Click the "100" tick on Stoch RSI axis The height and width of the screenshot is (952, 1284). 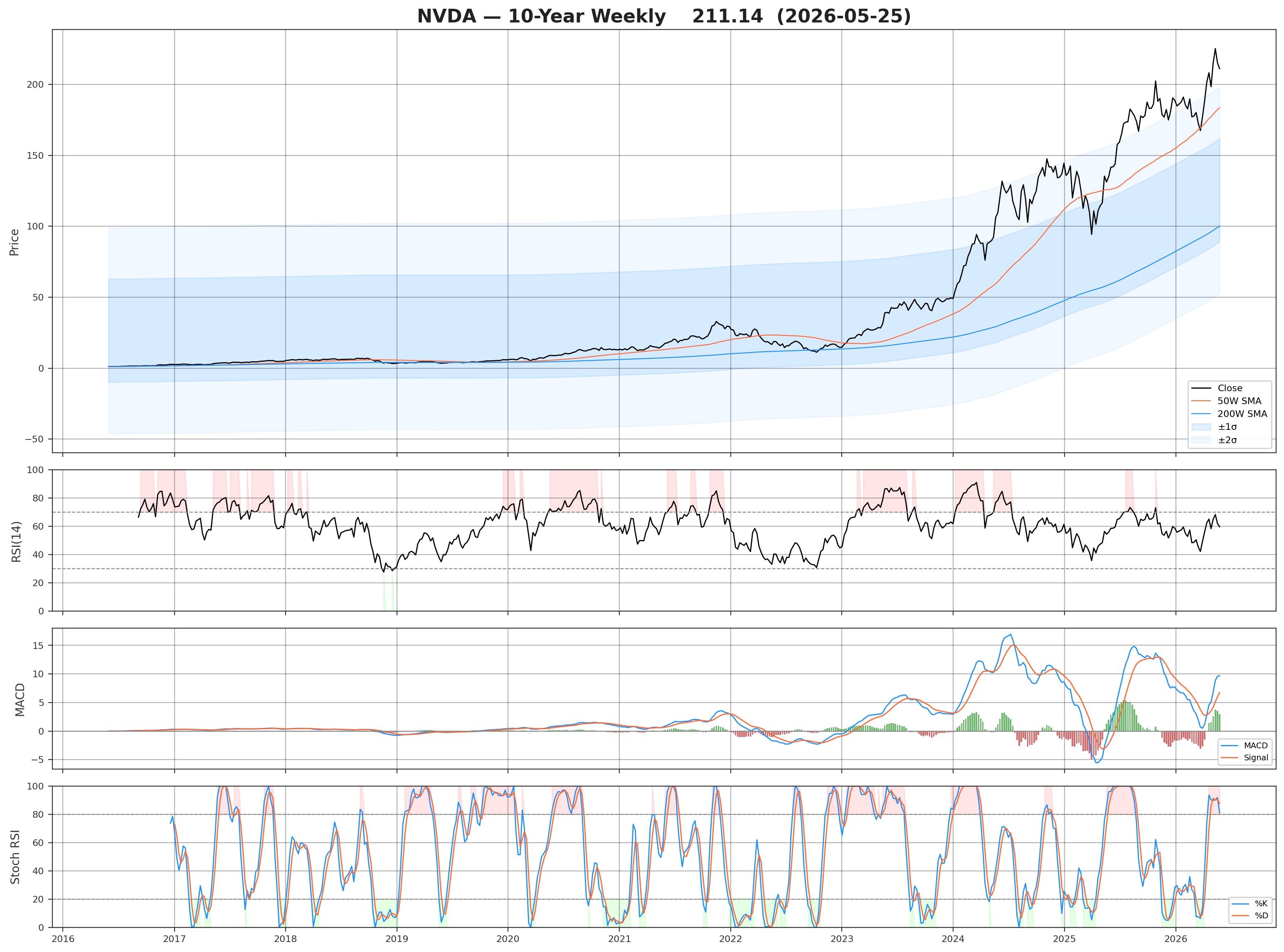click(35, 787)
